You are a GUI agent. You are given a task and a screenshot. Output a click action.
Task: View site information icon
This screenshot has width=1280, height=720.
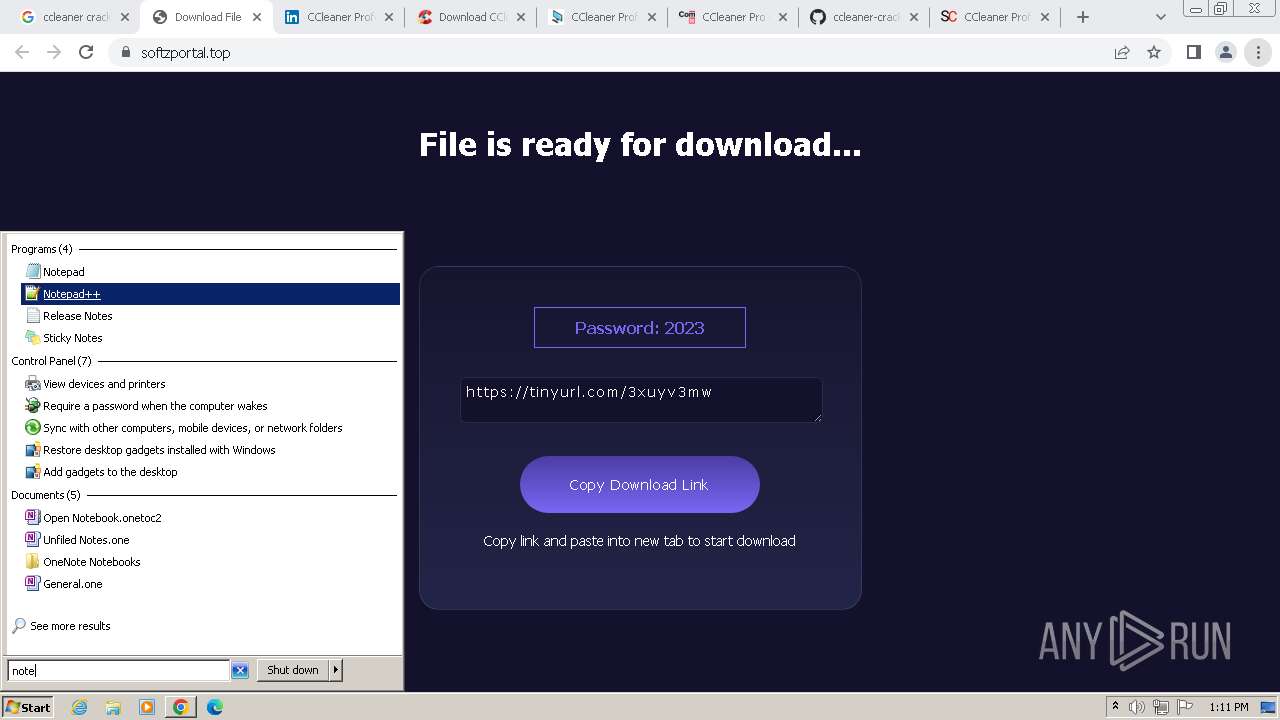click(125, 53)
